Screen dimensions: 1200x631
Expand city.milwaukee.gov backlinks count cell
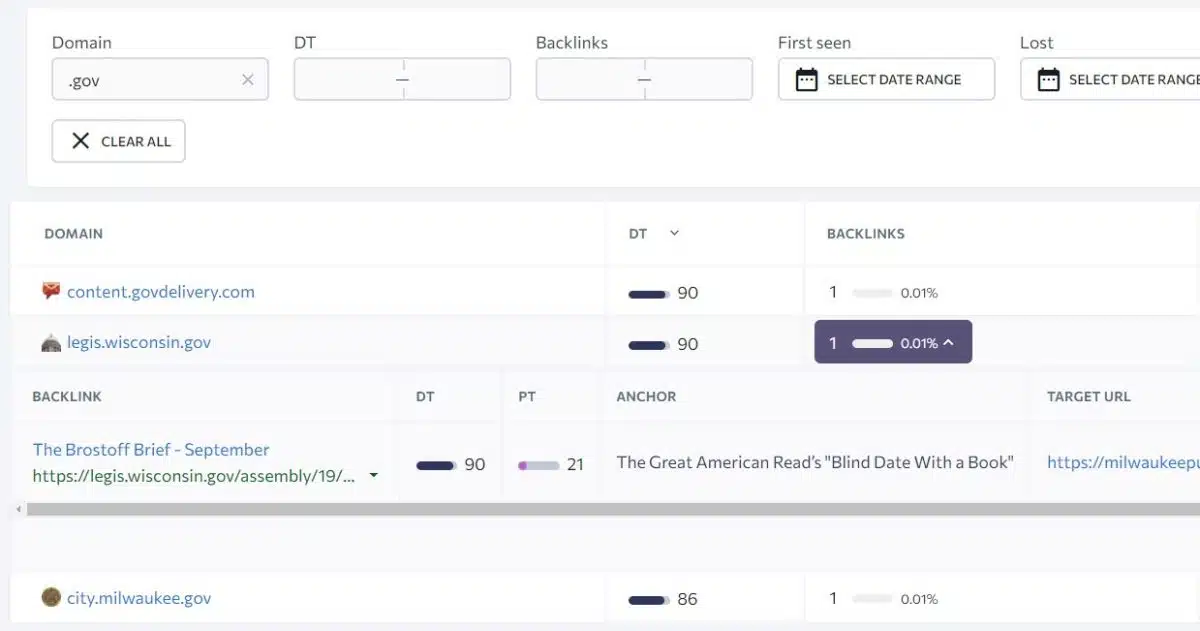[x=884, y=599]
